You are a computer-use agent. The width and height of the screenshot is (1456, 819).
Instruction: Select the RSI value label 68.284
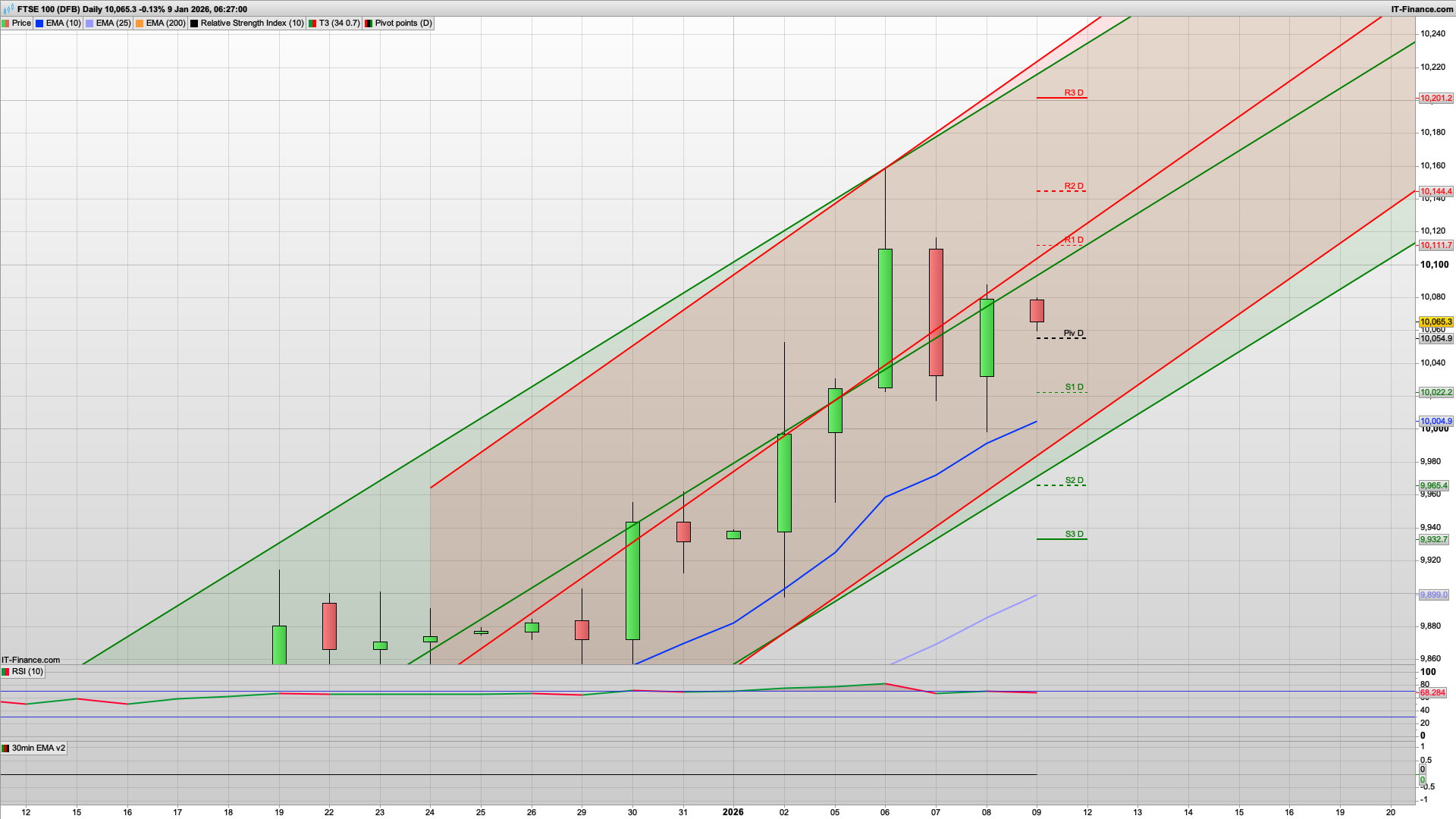(1432, 692)
